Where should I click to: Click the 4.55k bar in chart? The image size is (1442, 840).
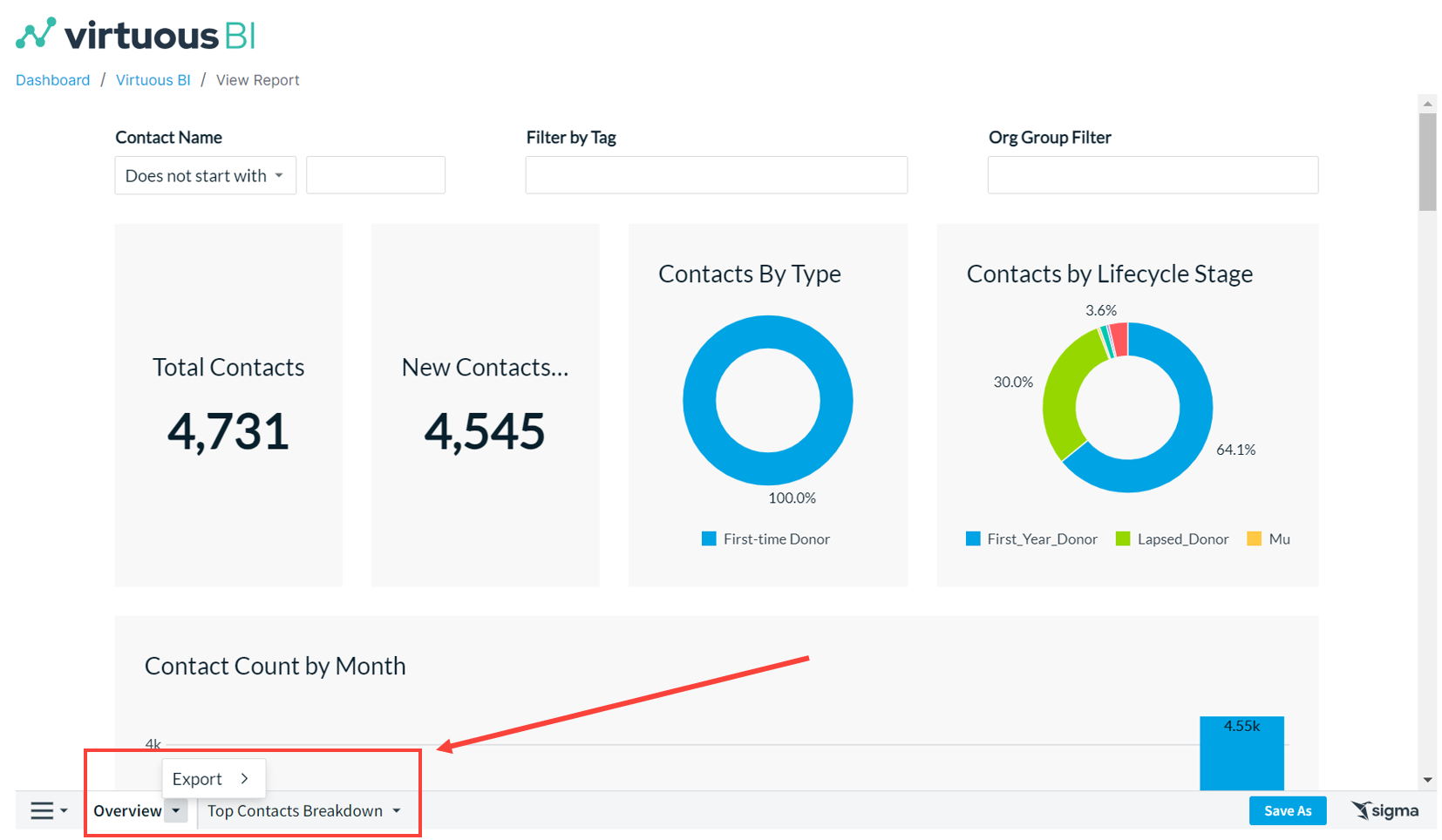pyautogui.click(x=1241, y=754)
